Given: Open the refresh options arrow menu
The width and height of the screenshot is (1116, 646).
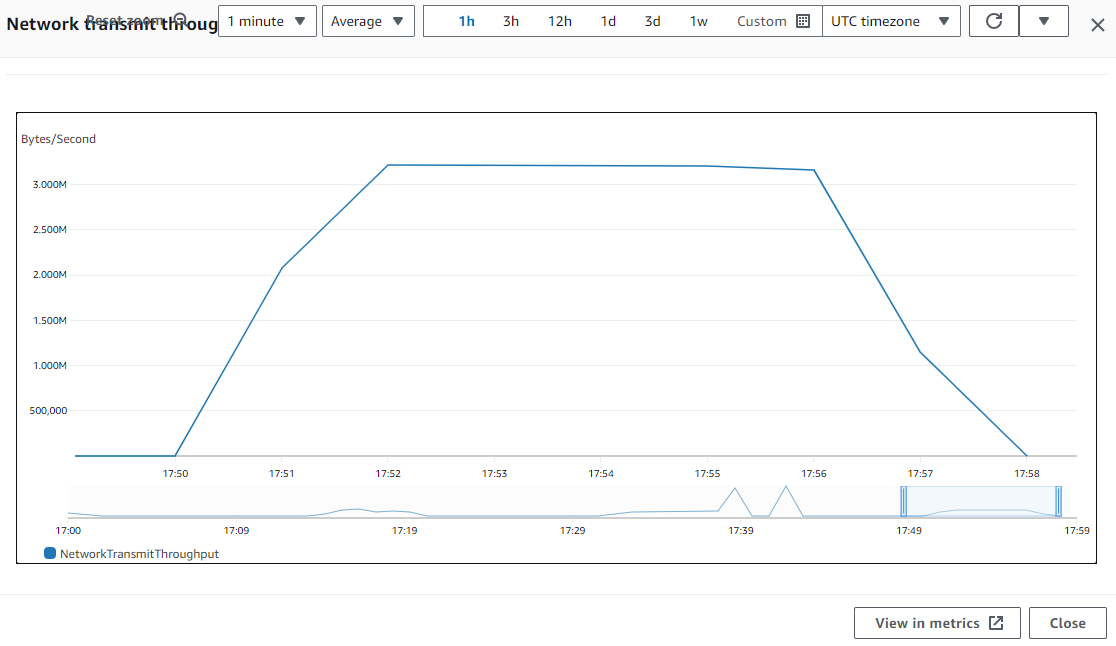Looking at the screenshot, I should (x=1043, y=21).
